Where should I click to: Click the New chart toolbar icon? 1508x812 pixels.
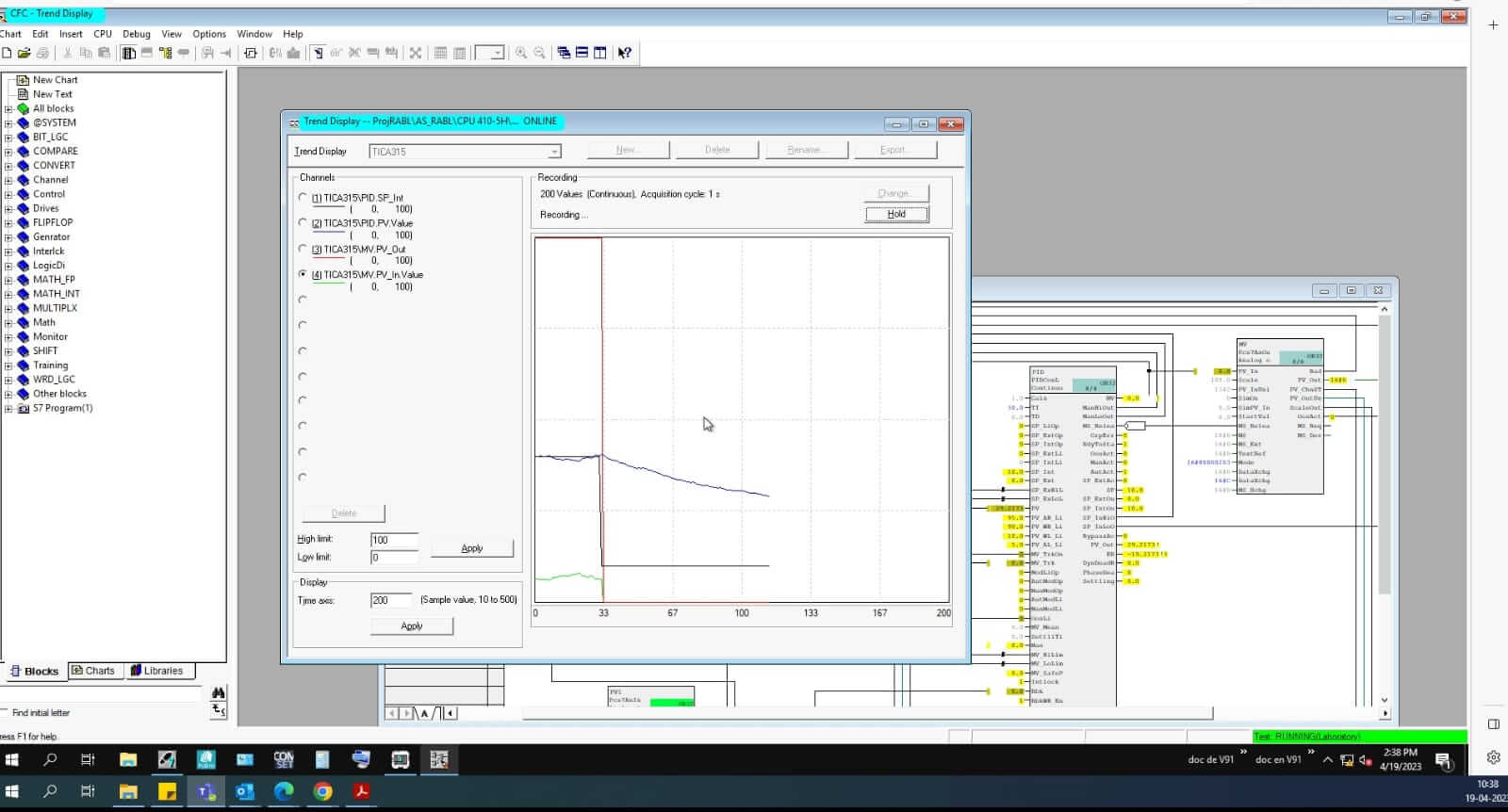tap(7, 53)
